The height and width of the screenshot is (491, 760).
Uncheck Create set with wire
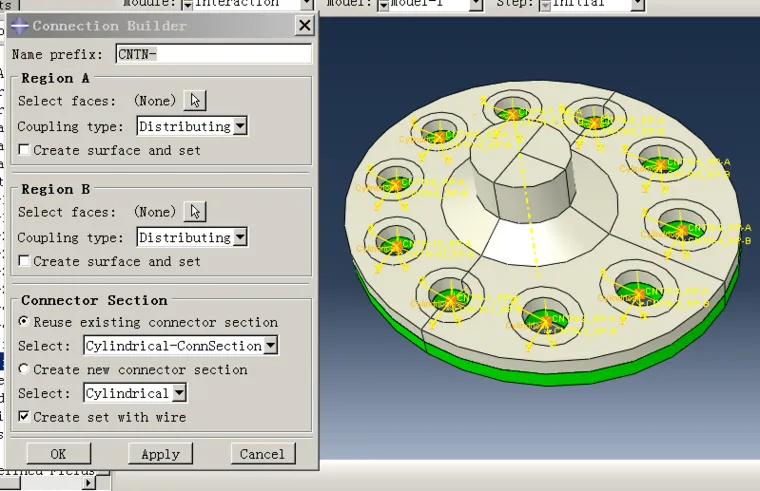pyautogui.click(x=24, y=416)
